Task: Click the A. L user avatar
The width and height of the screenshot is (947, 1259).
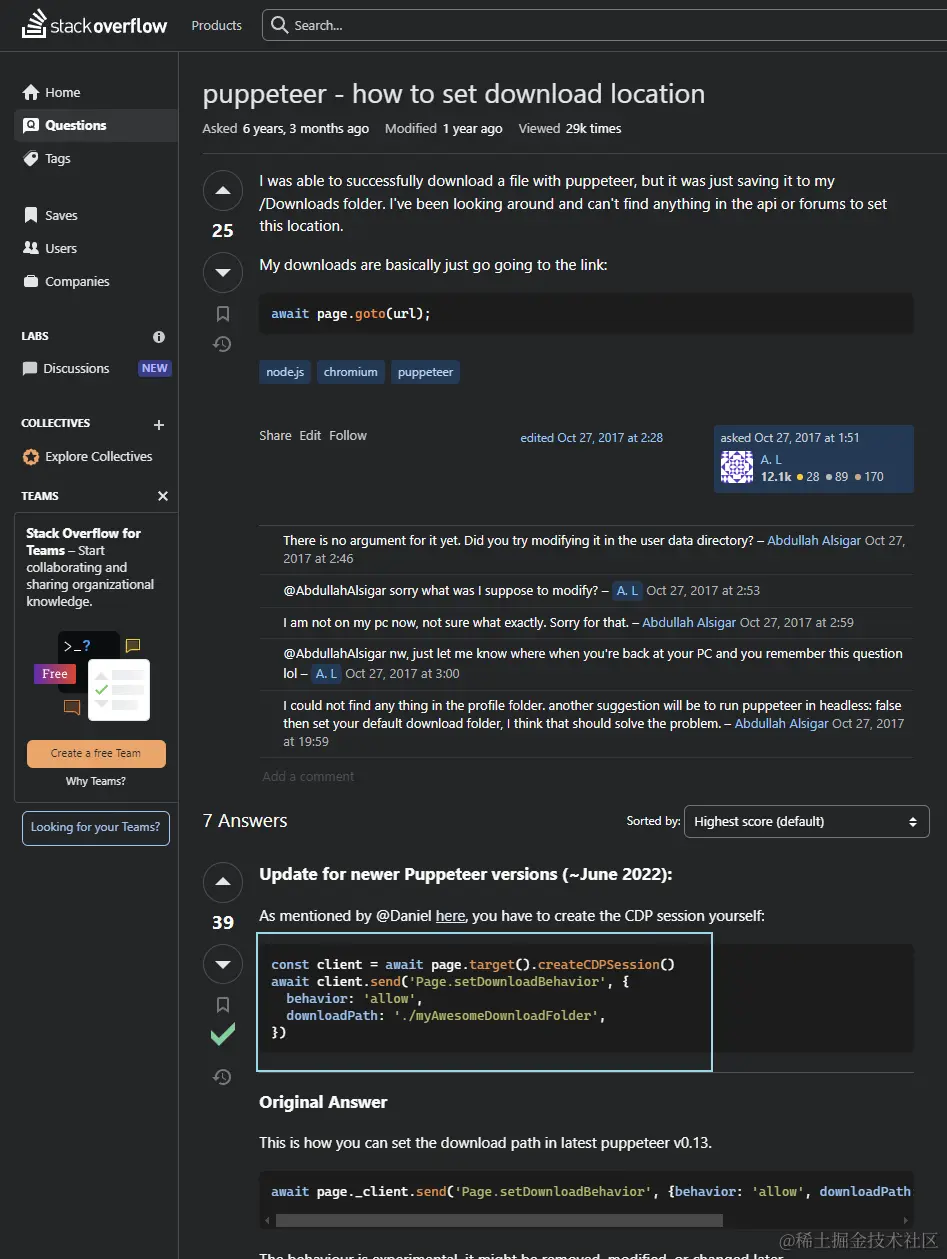Action: click(x=737, y=467)
